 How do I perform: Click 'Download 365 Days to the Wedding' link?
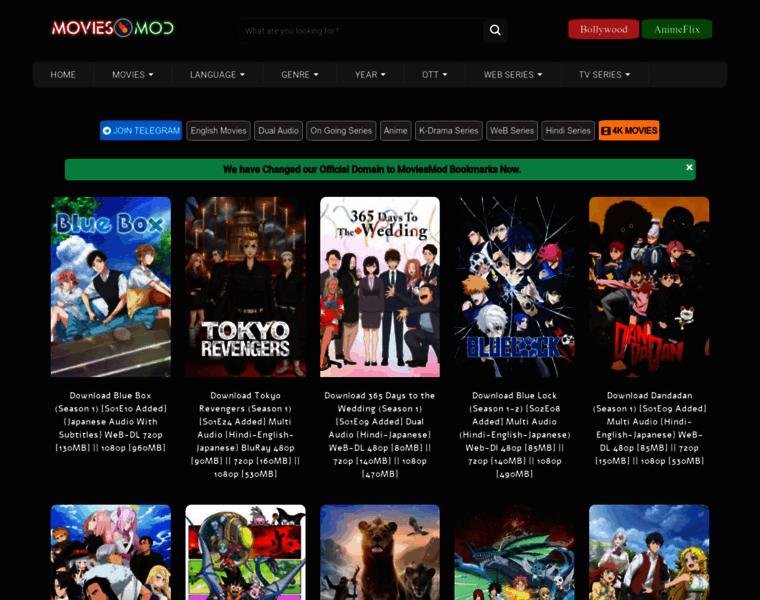(x=380, y=435)
